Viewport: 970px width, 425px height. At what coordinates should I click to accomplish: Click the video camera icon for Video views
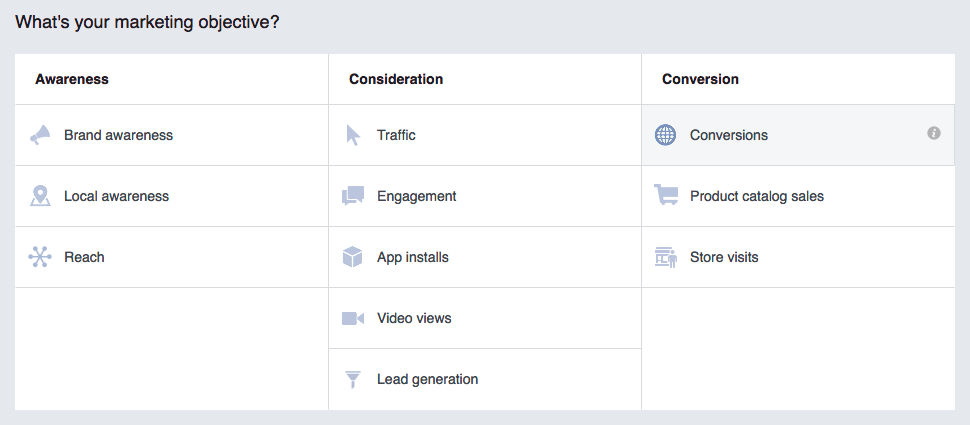[x=353, y=318]
